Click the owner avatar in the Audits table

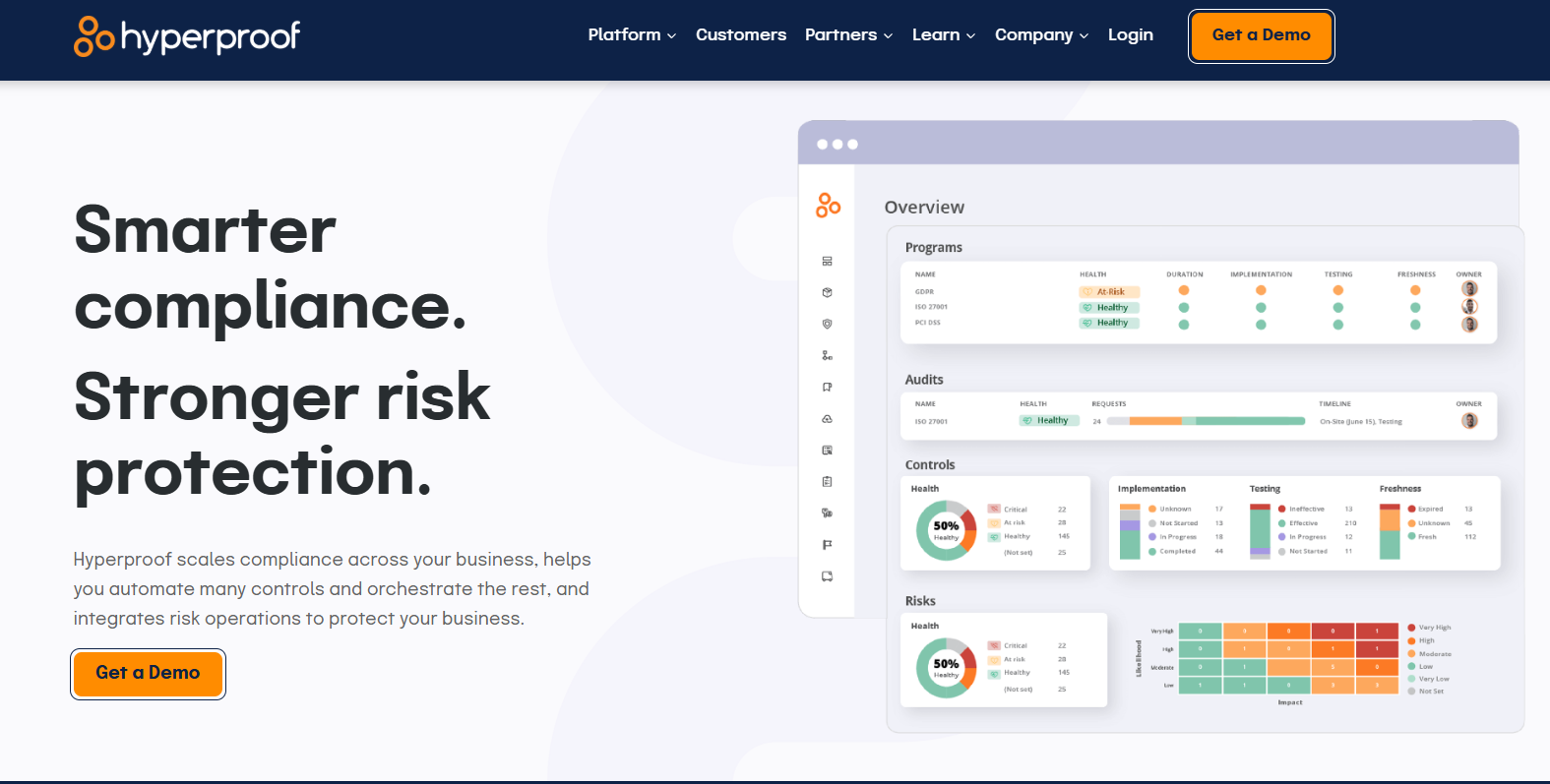[x=1469, y=420]
